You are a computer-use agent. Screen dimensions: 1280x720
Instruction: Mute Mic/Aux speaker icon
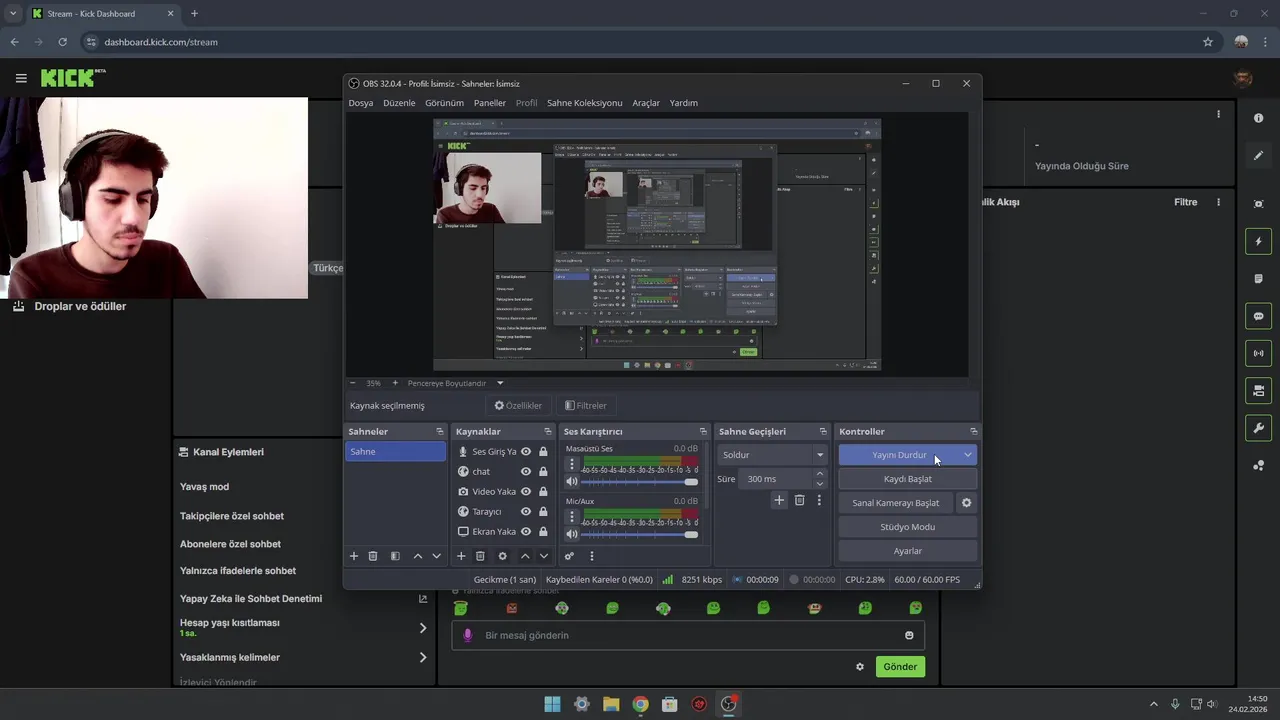pos(572,534)
